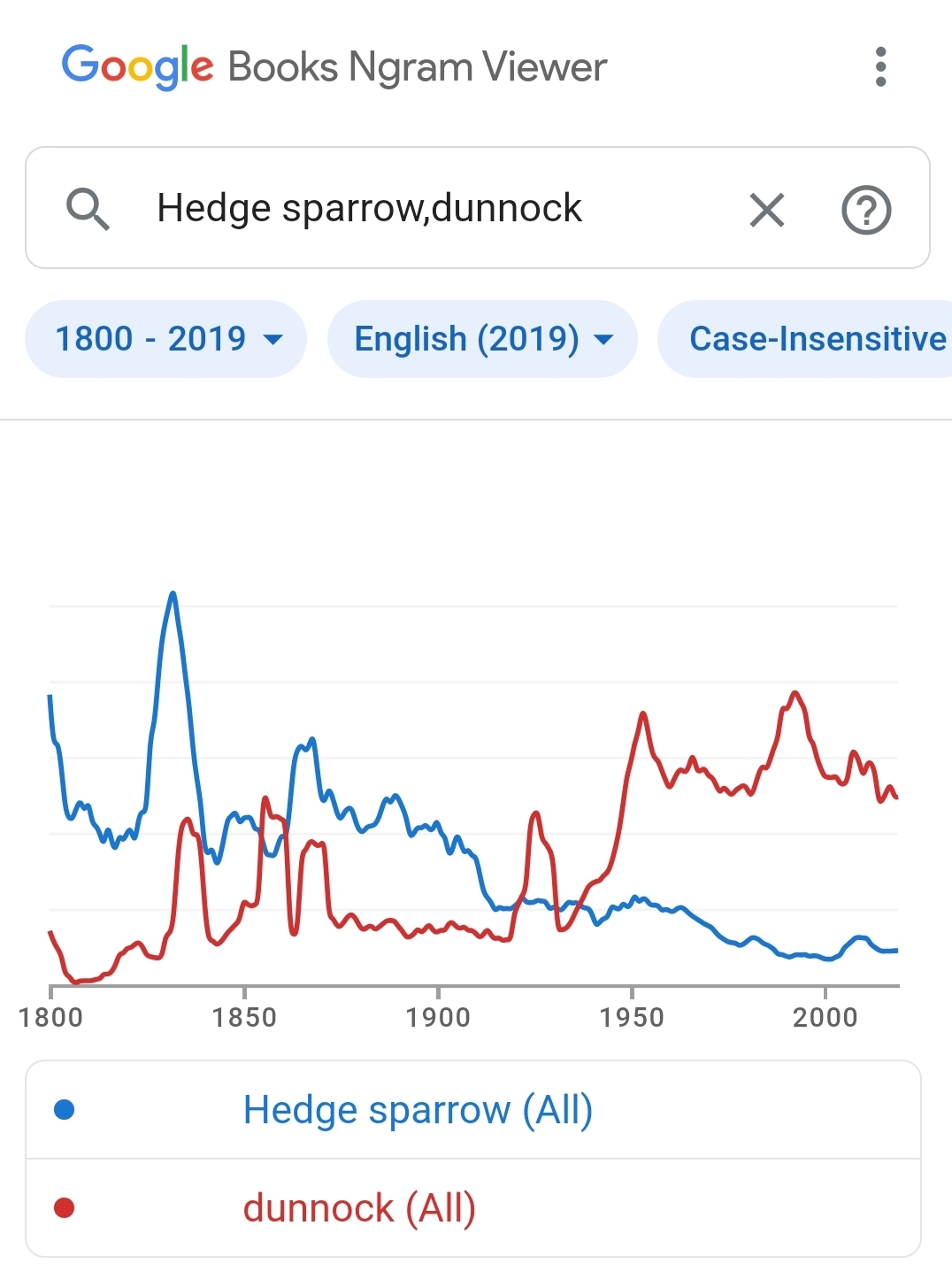Clear the search query with X

(x=766, y=211)
